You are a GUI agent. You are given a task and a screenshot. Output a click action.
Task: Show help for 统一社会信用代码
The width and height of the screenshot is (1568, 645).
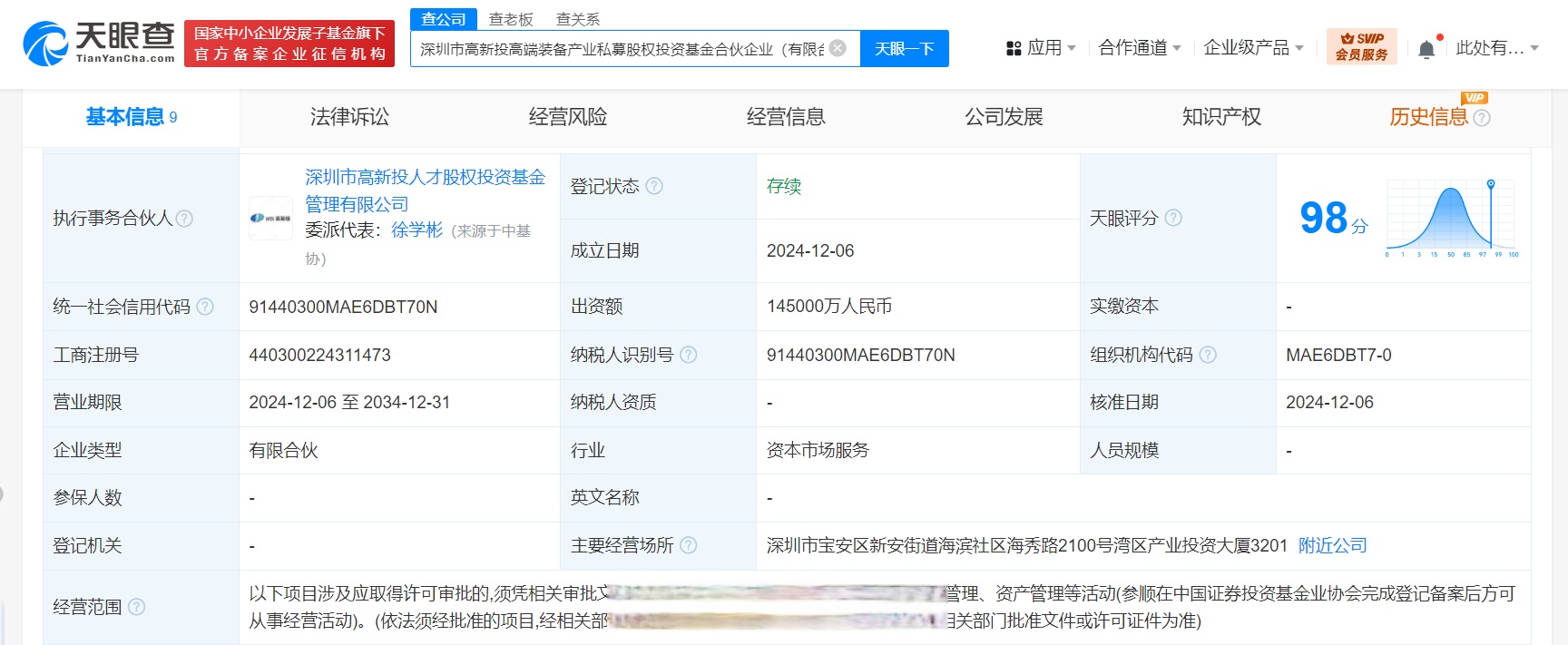[x=205, y=307]
